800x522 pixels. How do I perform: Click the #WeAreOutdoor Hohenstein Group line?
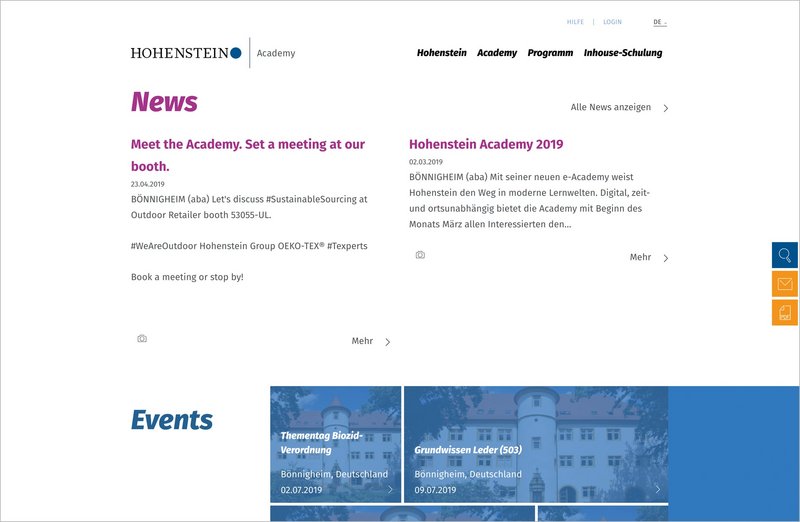(x=249, y=246)
